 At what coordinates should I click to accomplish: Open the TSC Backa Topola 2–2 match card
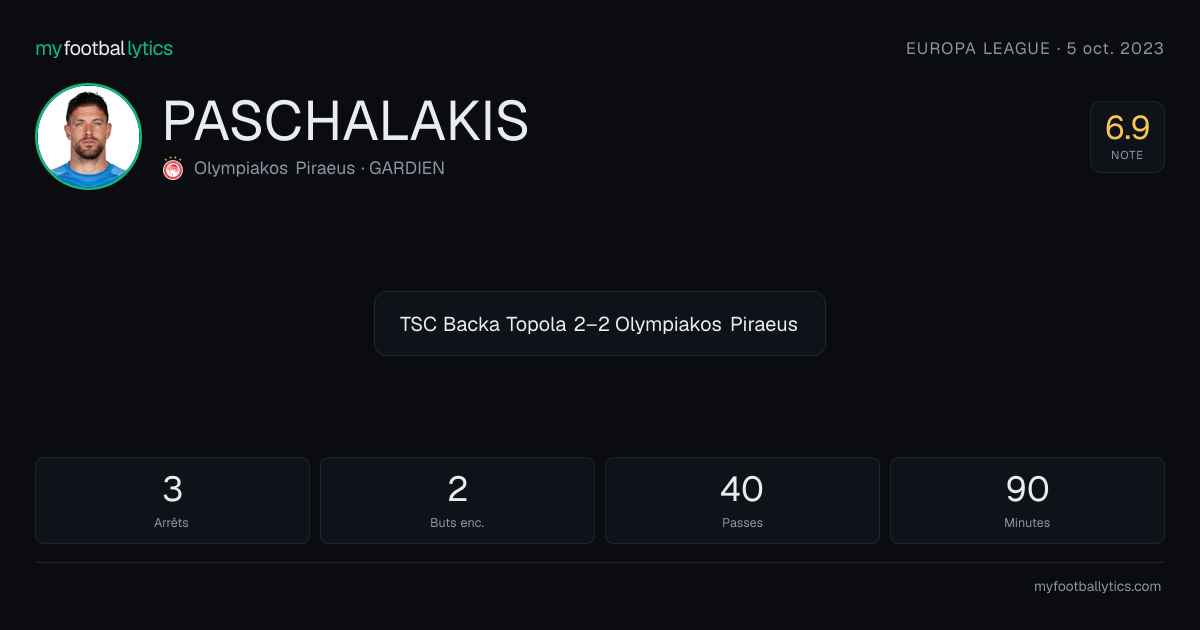coord(600,324)
